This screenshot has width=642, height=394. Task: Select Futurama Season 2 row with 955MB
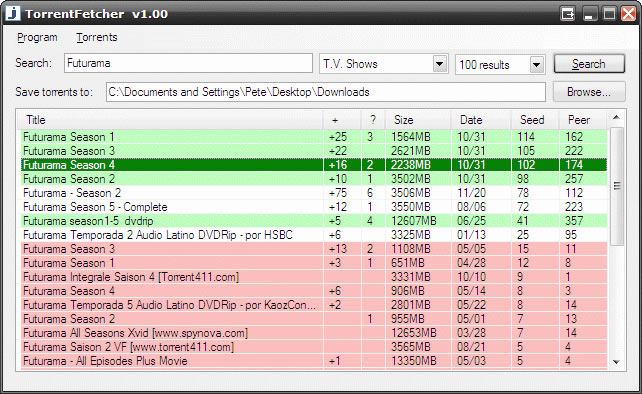coord(314,319)
